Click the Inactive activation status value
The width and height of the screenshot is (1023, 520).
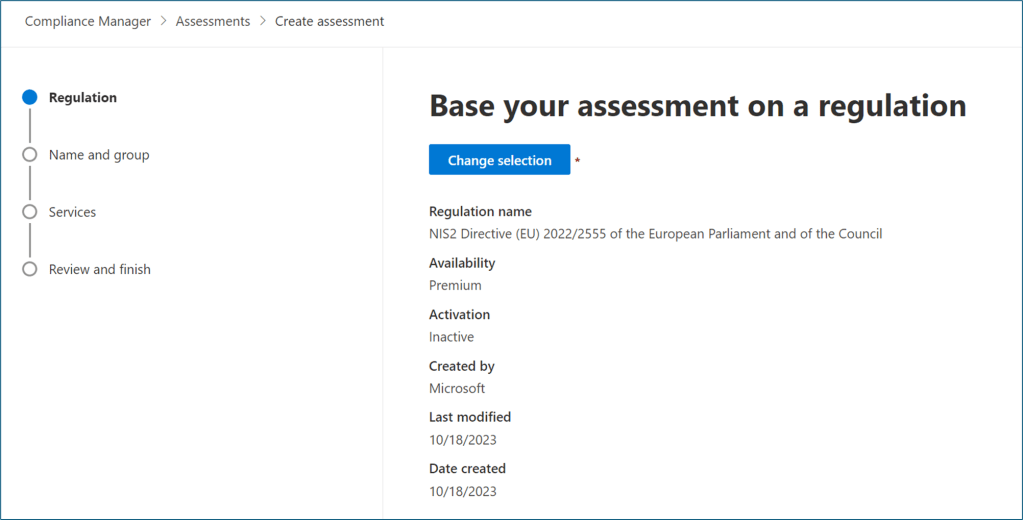click(x=451, y=337)
